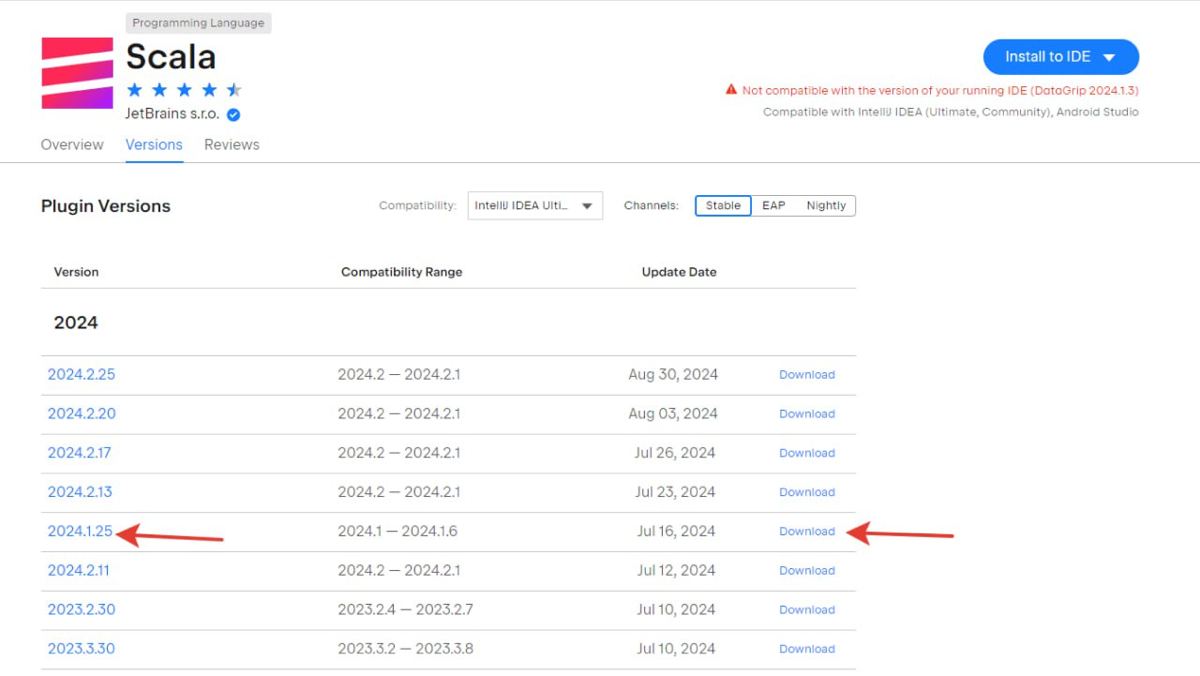1200x676 pixels.
Task: Switch channel to Nightly
Action: click(x=826, y=206)
